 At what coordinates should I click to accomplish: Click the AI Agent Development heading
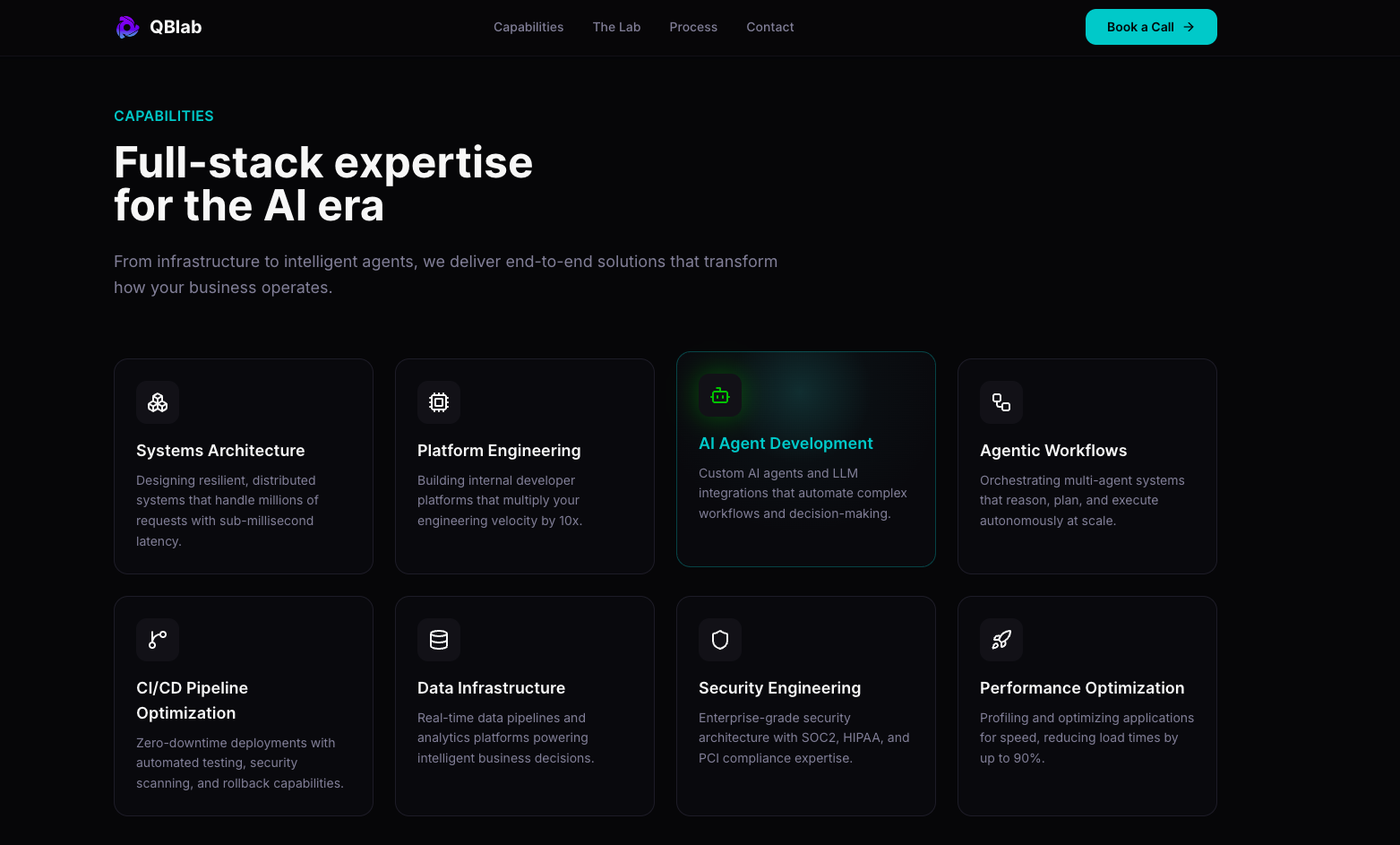point(786,443)
